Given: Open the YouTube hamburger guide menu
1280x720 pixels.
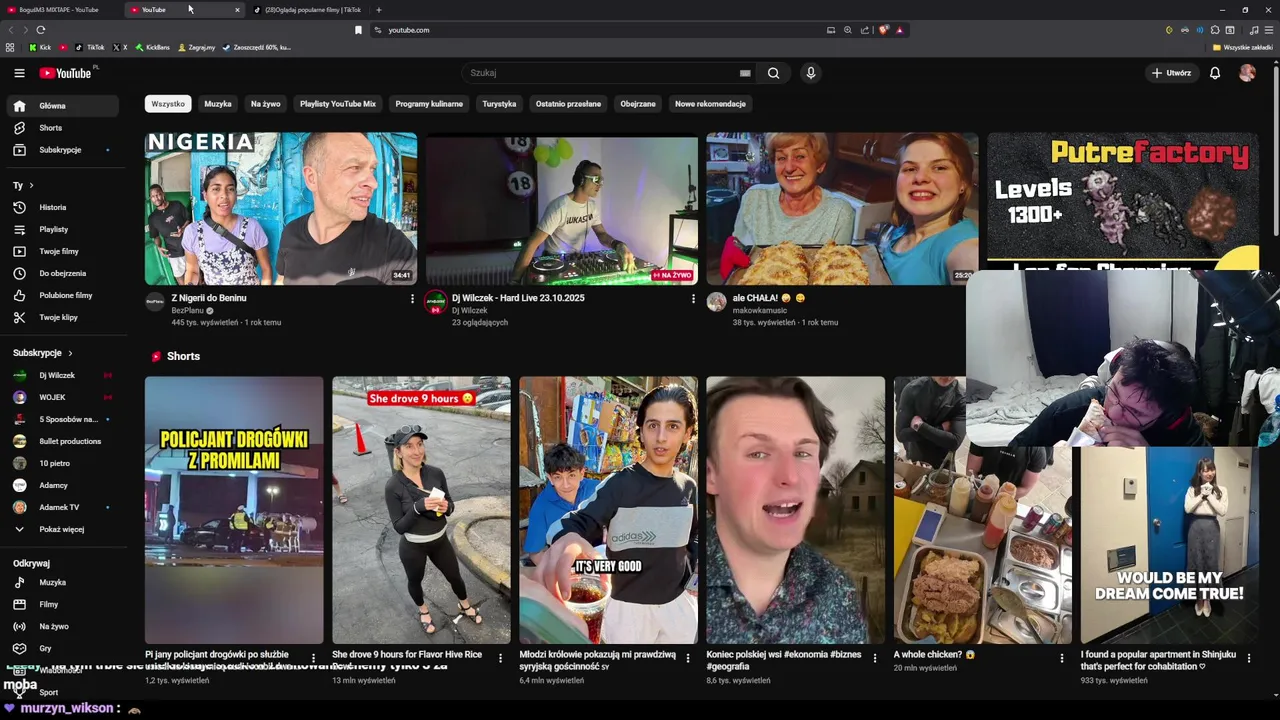Looking at the screenshot, I should pyautogui.click(x=19, y=73).
